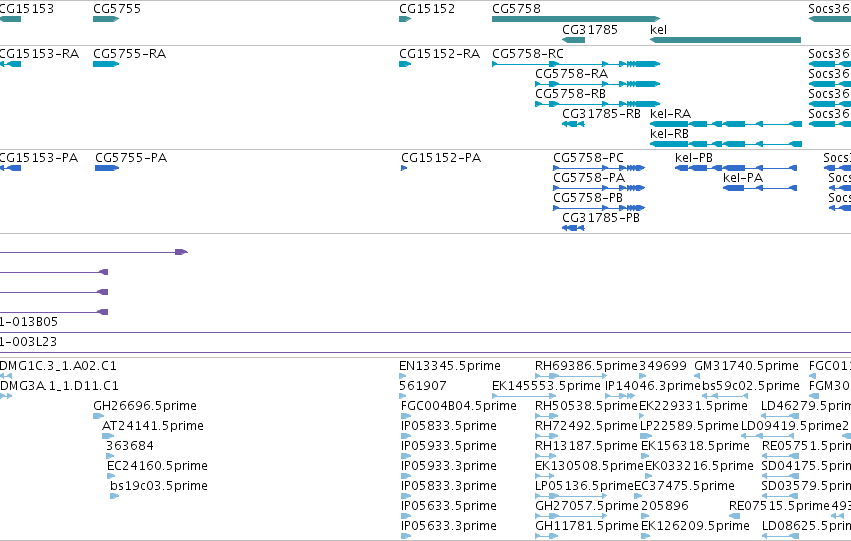Screen dimensions: 851x541
Task: Click EST IP05933.5prime
Action: [x=448, y=446]
